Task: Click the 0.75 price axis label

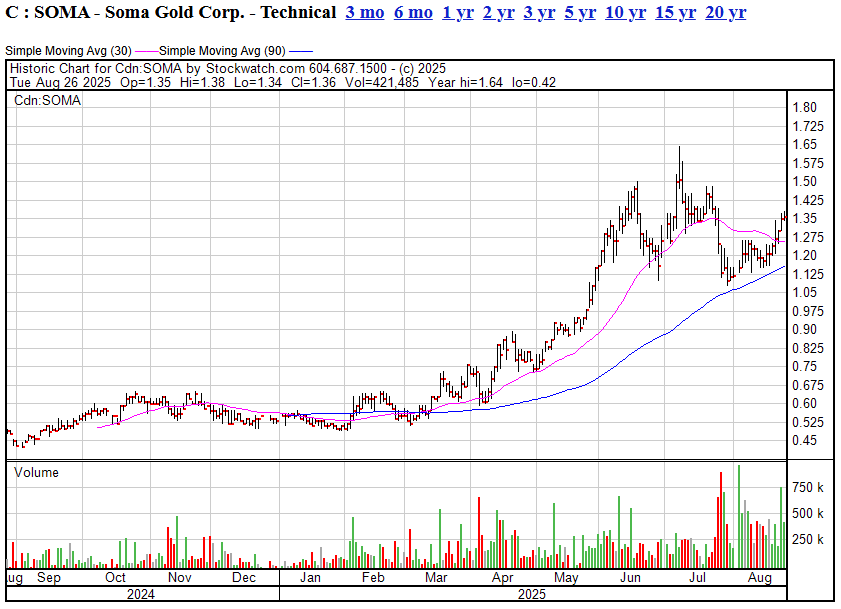Action: (805, 366)
